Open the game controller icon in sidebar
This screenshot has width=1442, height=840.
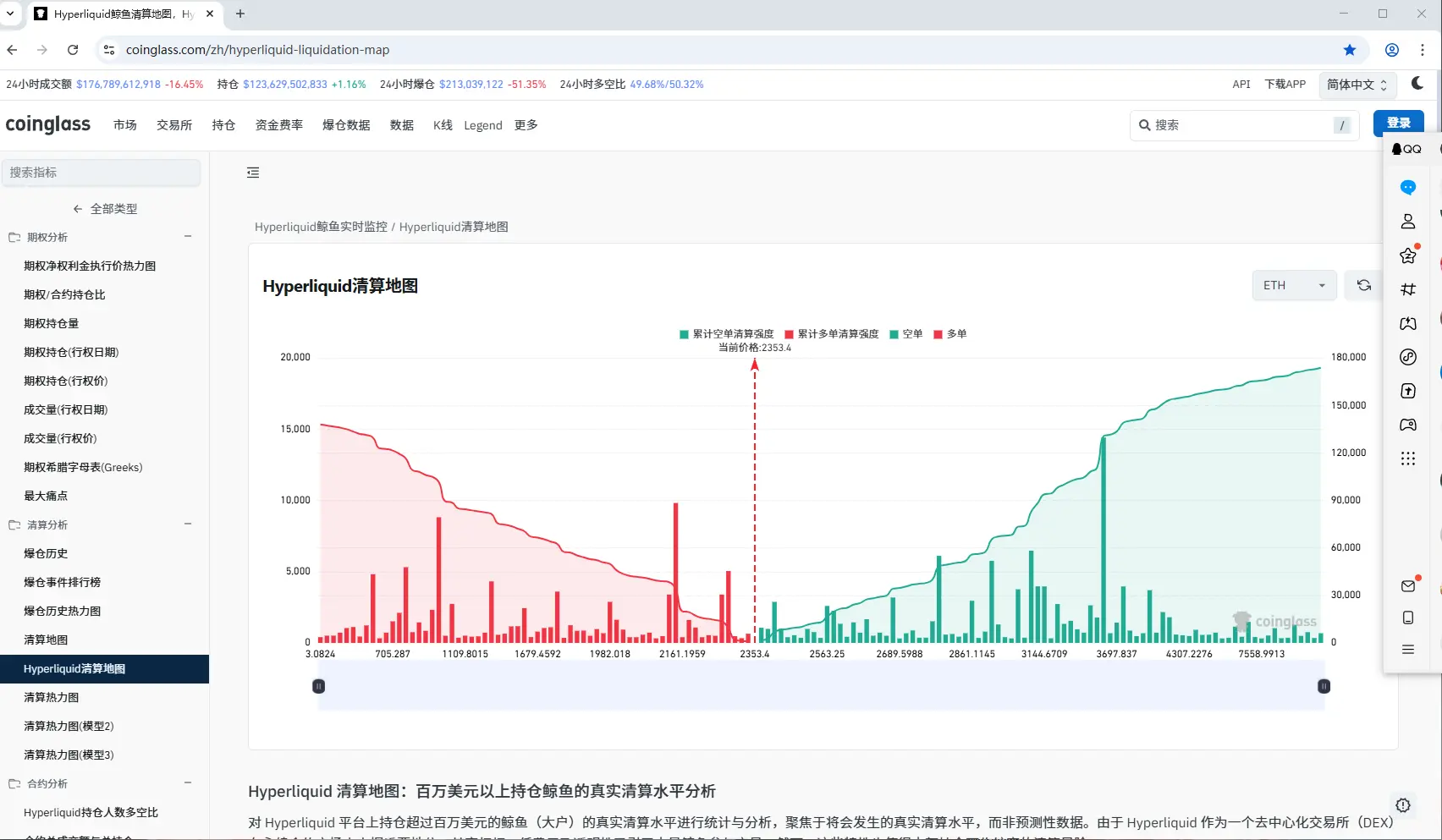[x=1408, y=425]
